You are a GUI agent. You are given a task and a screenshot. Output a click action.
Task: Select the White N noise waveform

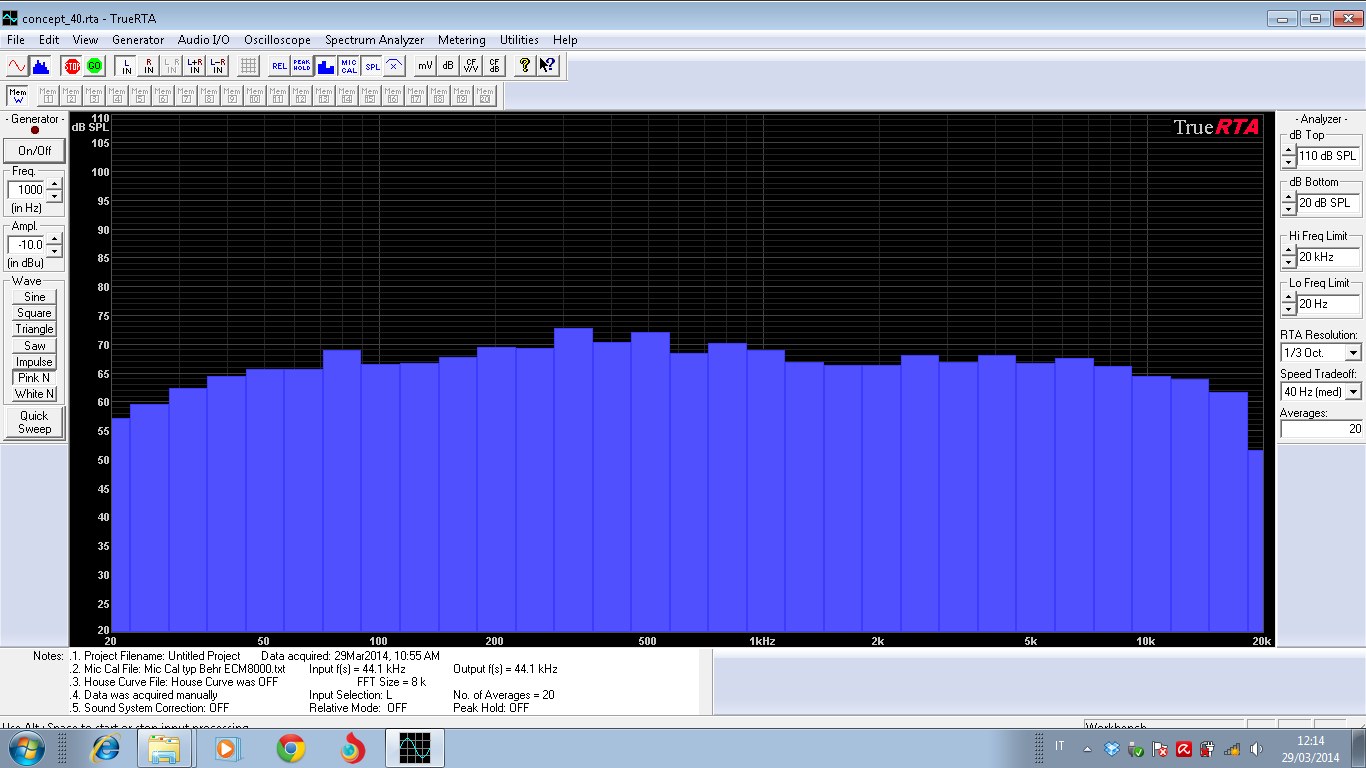(x=34, y=394)
